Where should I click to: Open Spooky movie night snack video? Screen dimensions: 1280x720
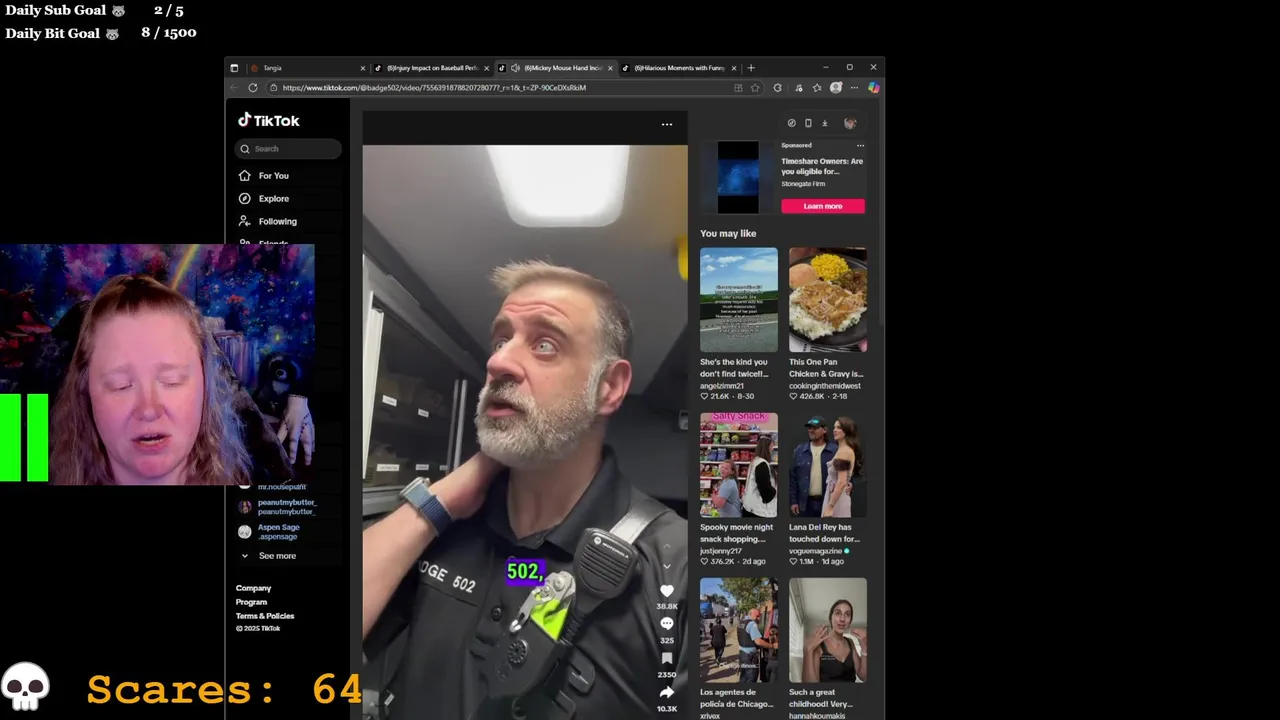tap(739, 465)
